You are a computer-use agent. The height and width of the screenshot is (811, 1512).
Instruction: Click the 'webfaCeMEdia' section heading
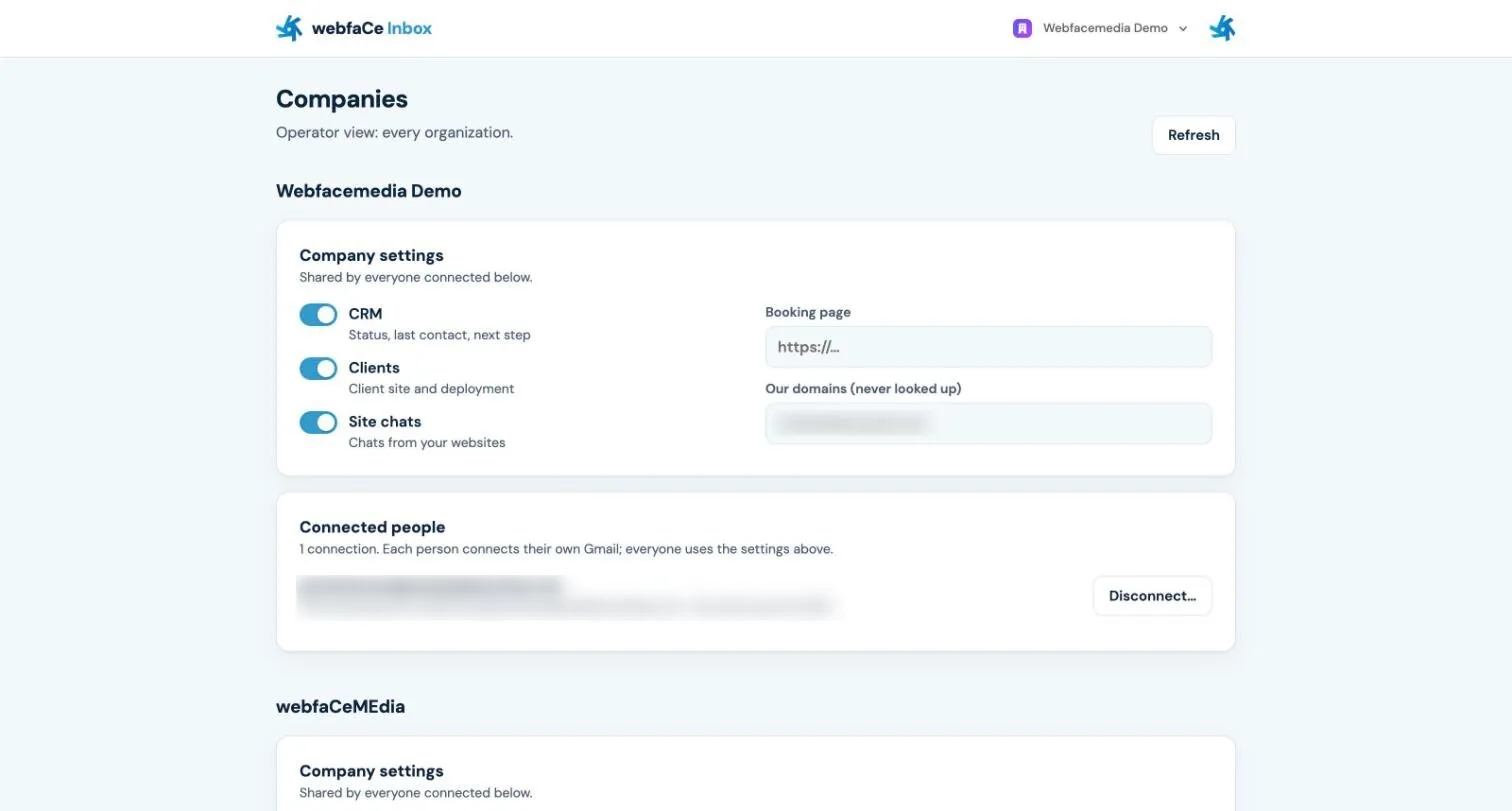(x=340, y=706)
